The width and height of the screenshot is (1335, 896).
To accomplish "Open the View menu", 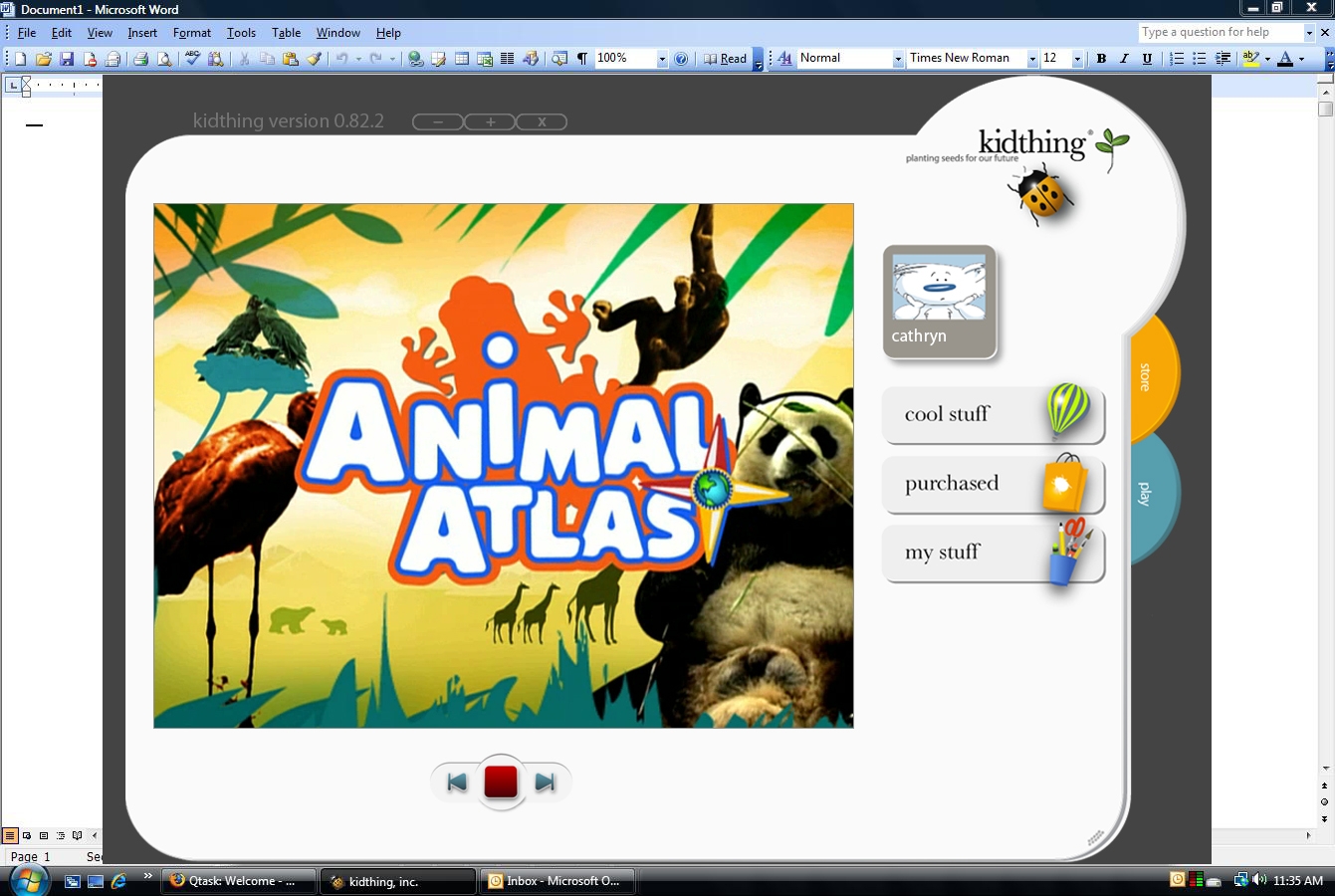I will (100, 33).
